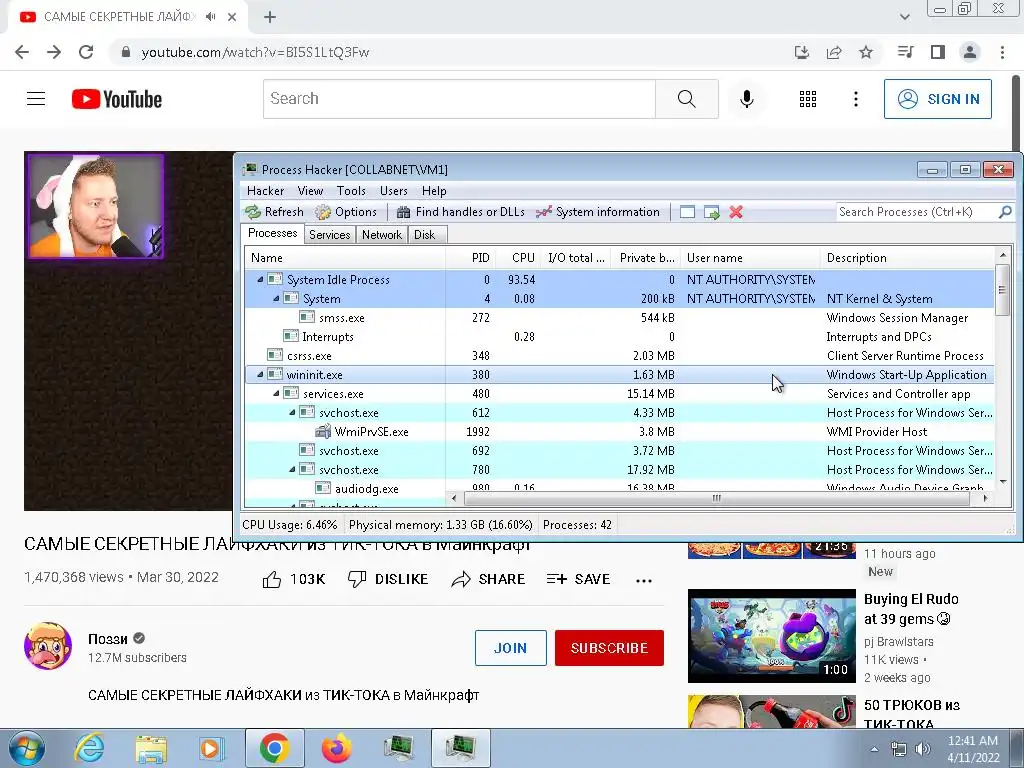Screen dimensions: 1024x768
Task: Click Refresh in Process Hacker toolbar
Action: (274, 212)
